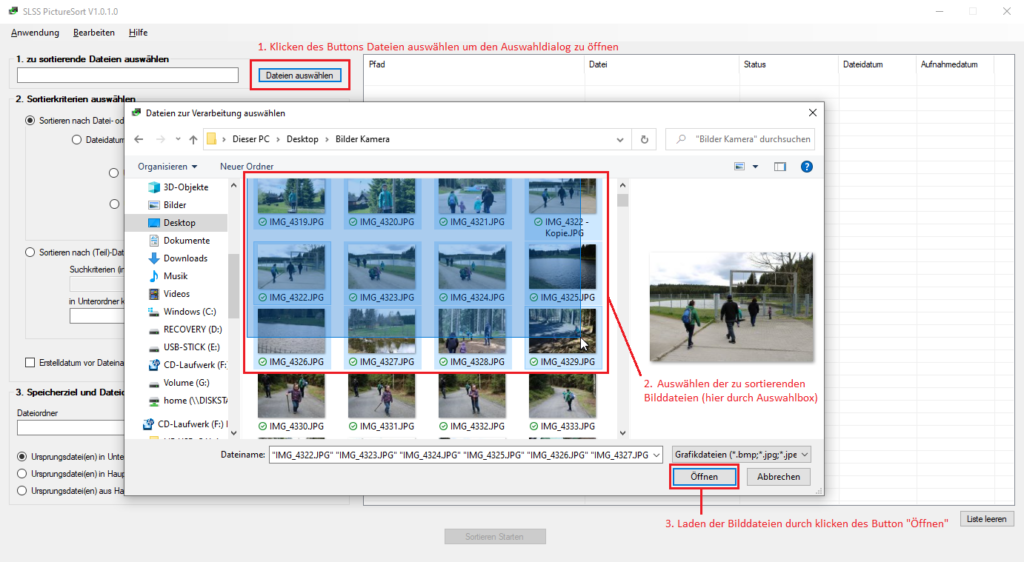1024x562 pixels.
Task: Close the file selection dialog
Action: tap(812, 113)
